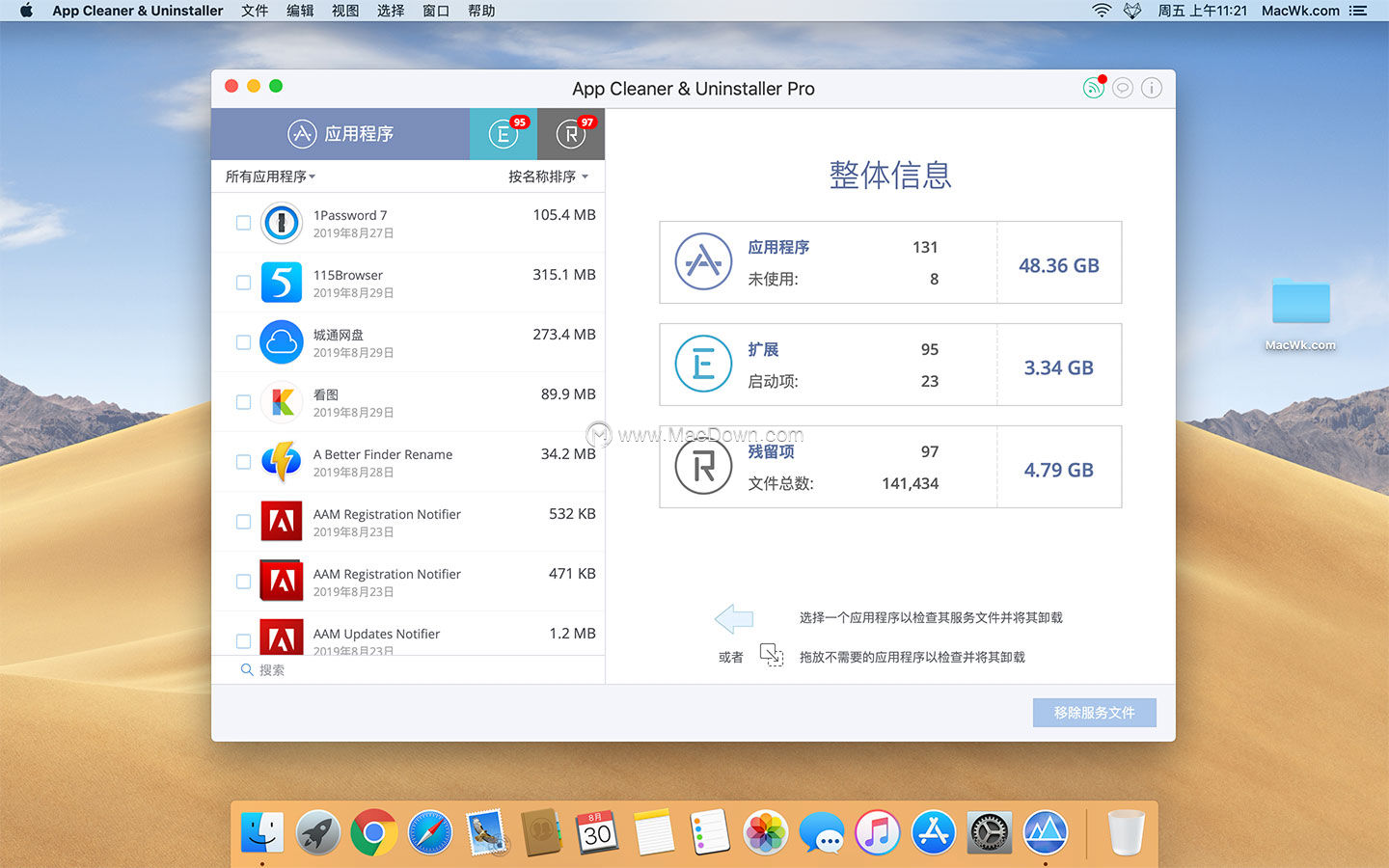The width and height of the screenshot is (1389, 868).
Task: Open Launchpad rocket in the Dock
Action: coord(318,832)
